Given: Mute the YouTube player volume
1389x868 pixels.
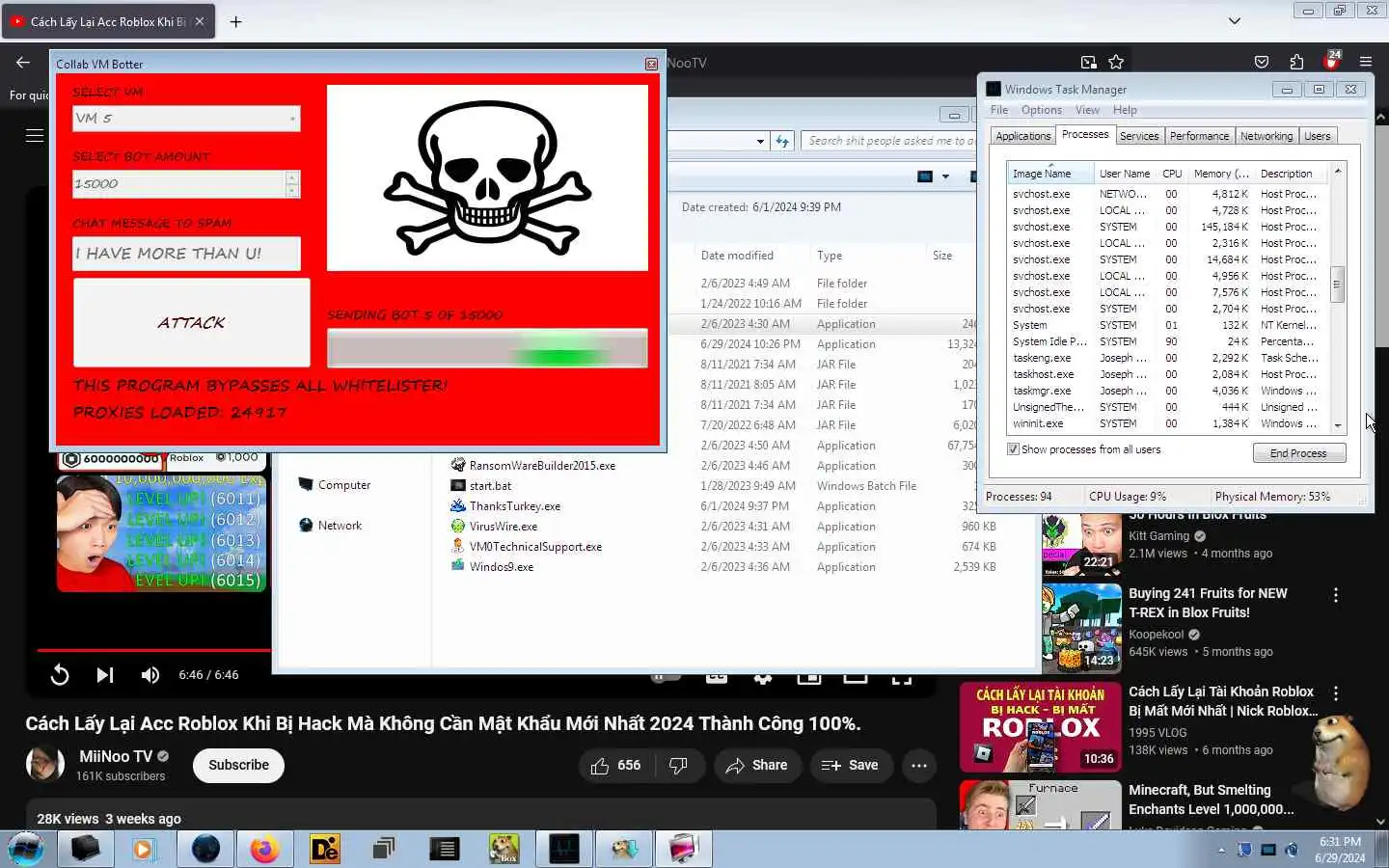Looking at the screenshot, I should point(150,675).
